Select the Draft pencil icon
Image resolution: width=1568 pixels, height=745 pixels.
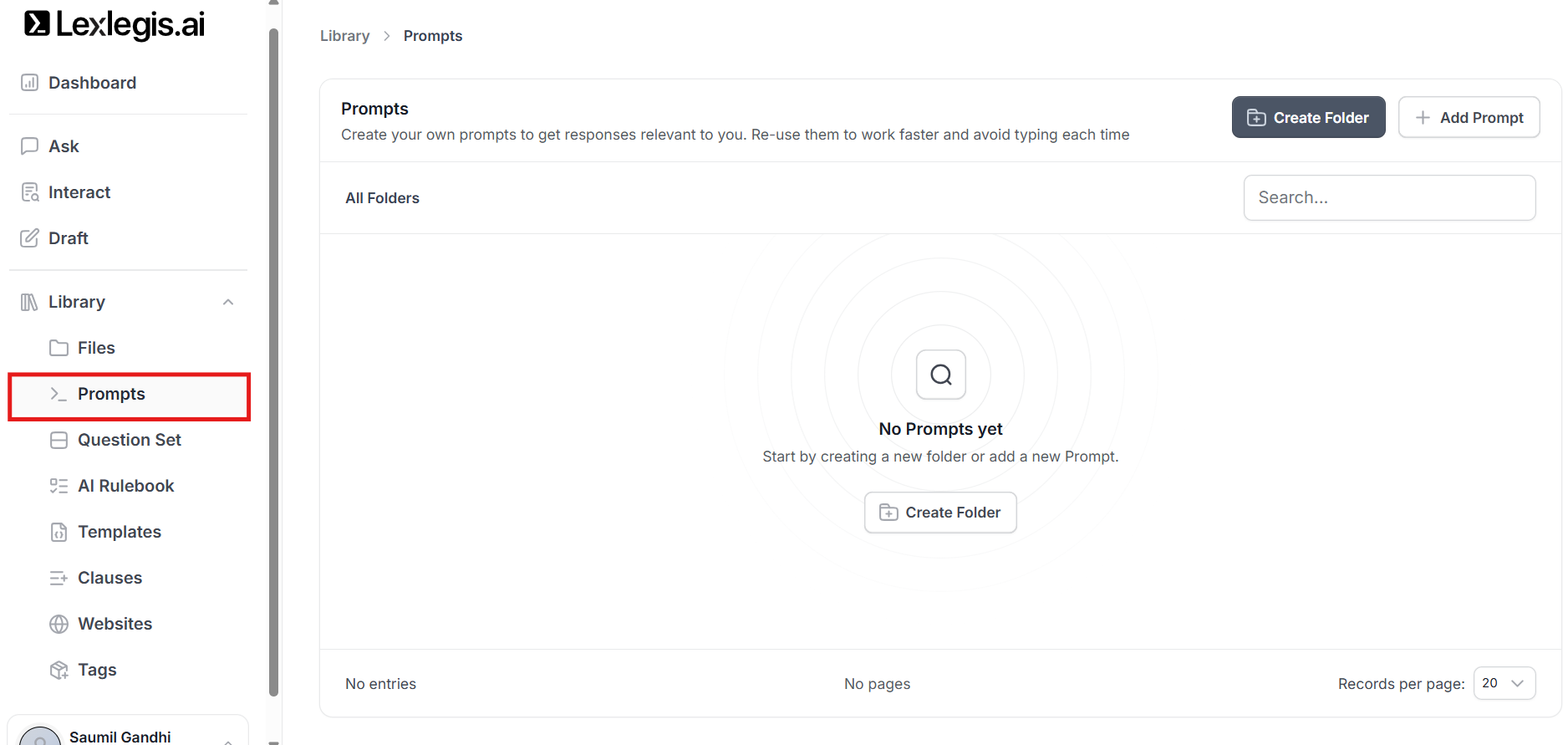tap(29, 238)
